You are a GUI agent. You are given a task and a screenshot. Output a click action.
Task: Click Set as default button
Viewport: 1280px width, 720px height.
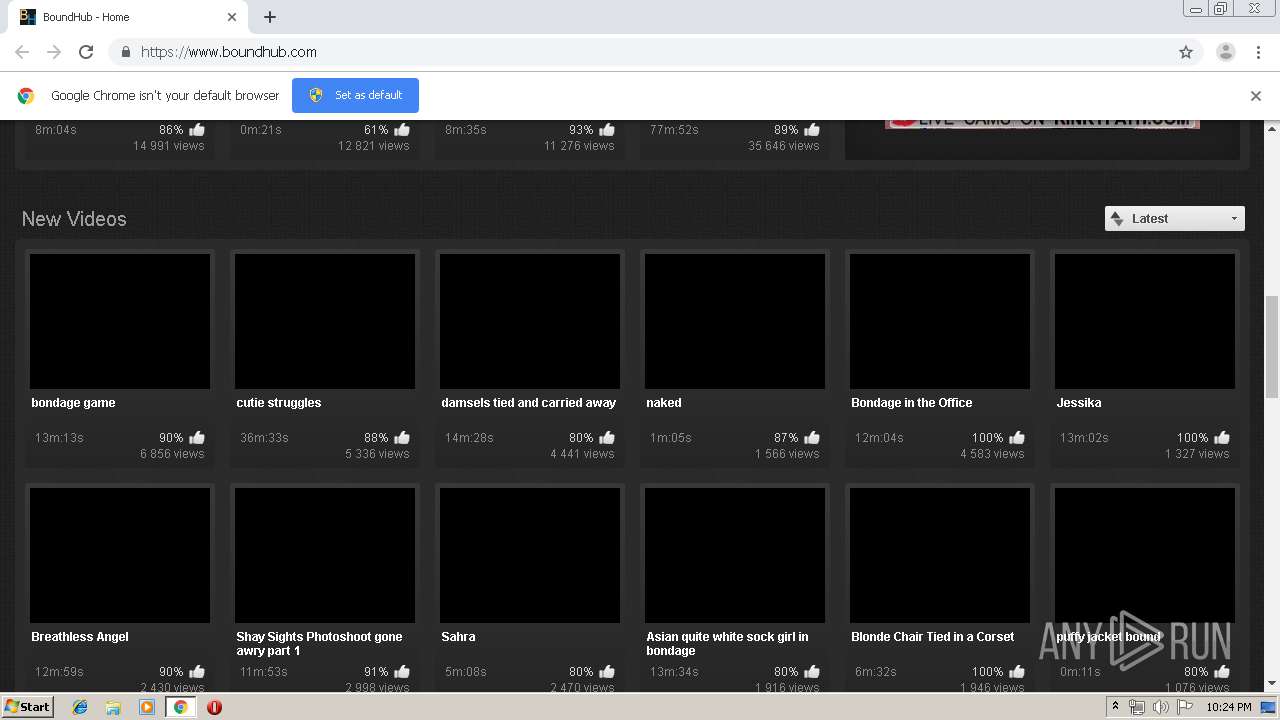click(355, 96)
